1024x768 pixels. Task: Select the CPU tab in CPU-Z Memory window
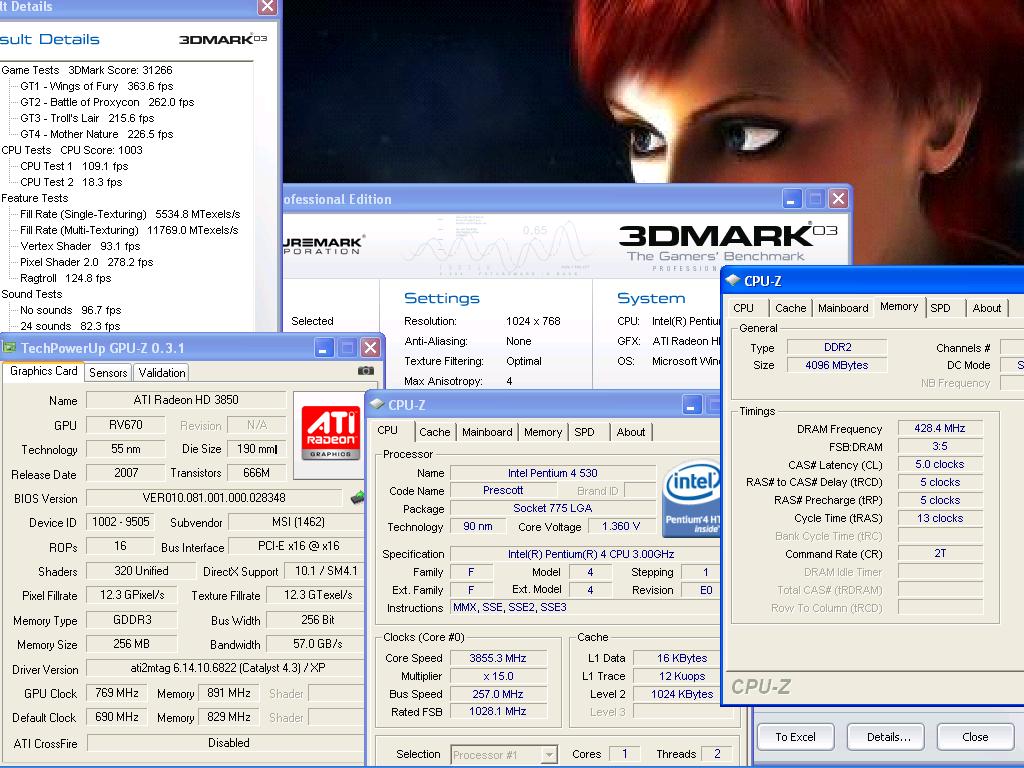(x=743, y=308)
